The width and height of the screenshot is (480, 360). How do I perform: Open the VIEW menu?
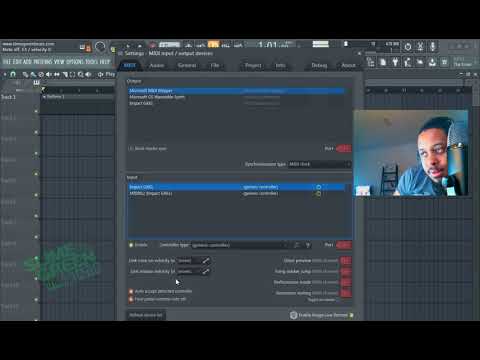click(59, 62)
